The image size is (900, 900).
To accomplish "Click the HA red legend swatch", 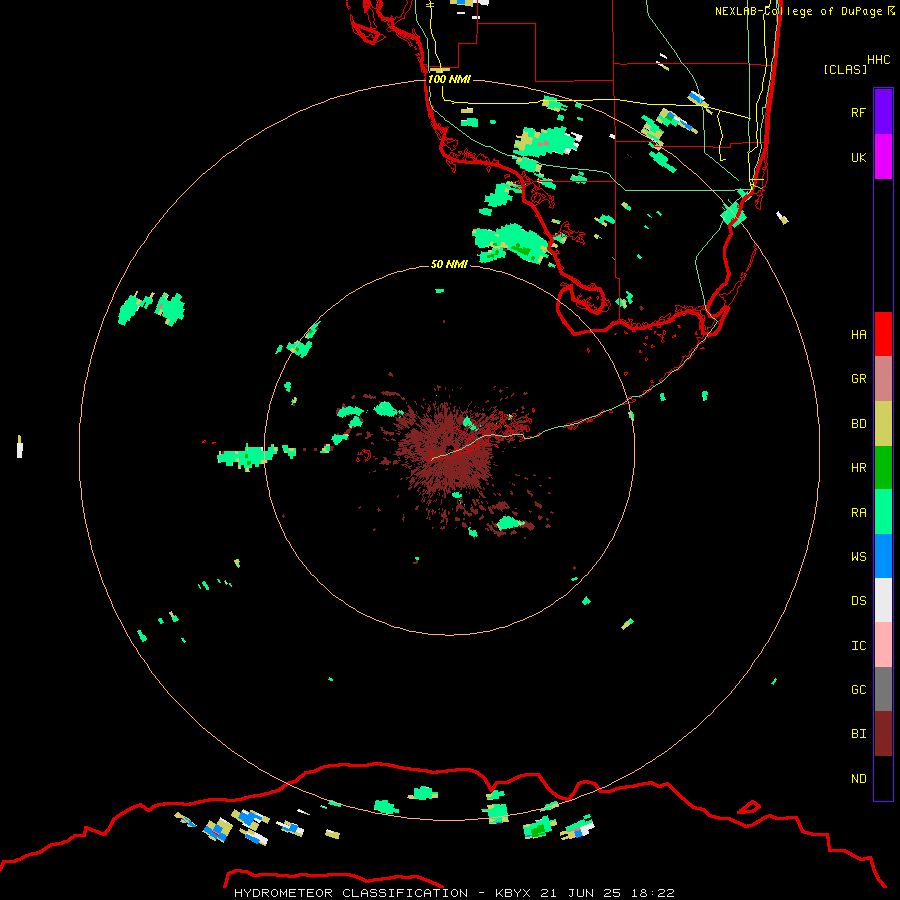I will click(x=883, y=334).
